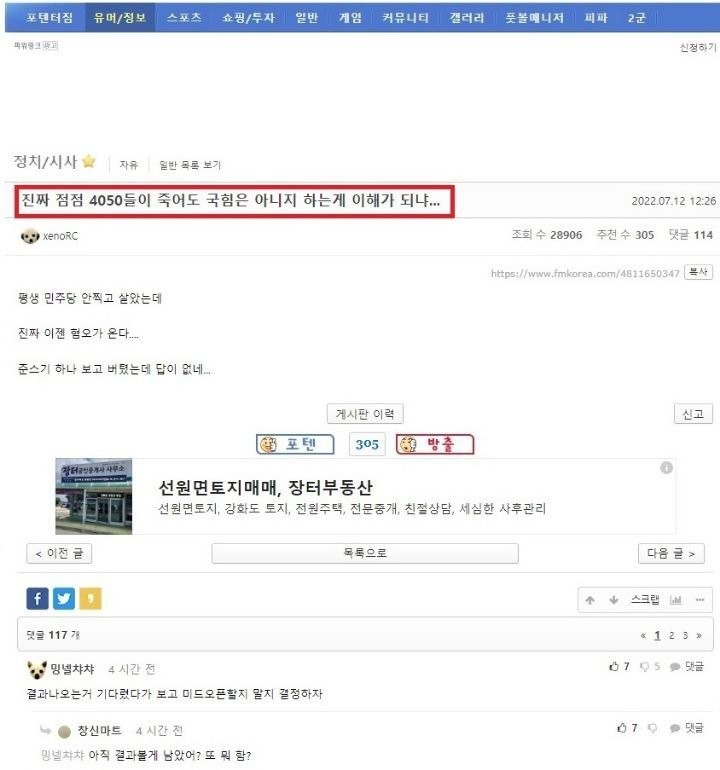Downvote the post with 방출 button

tap(435, 444)
